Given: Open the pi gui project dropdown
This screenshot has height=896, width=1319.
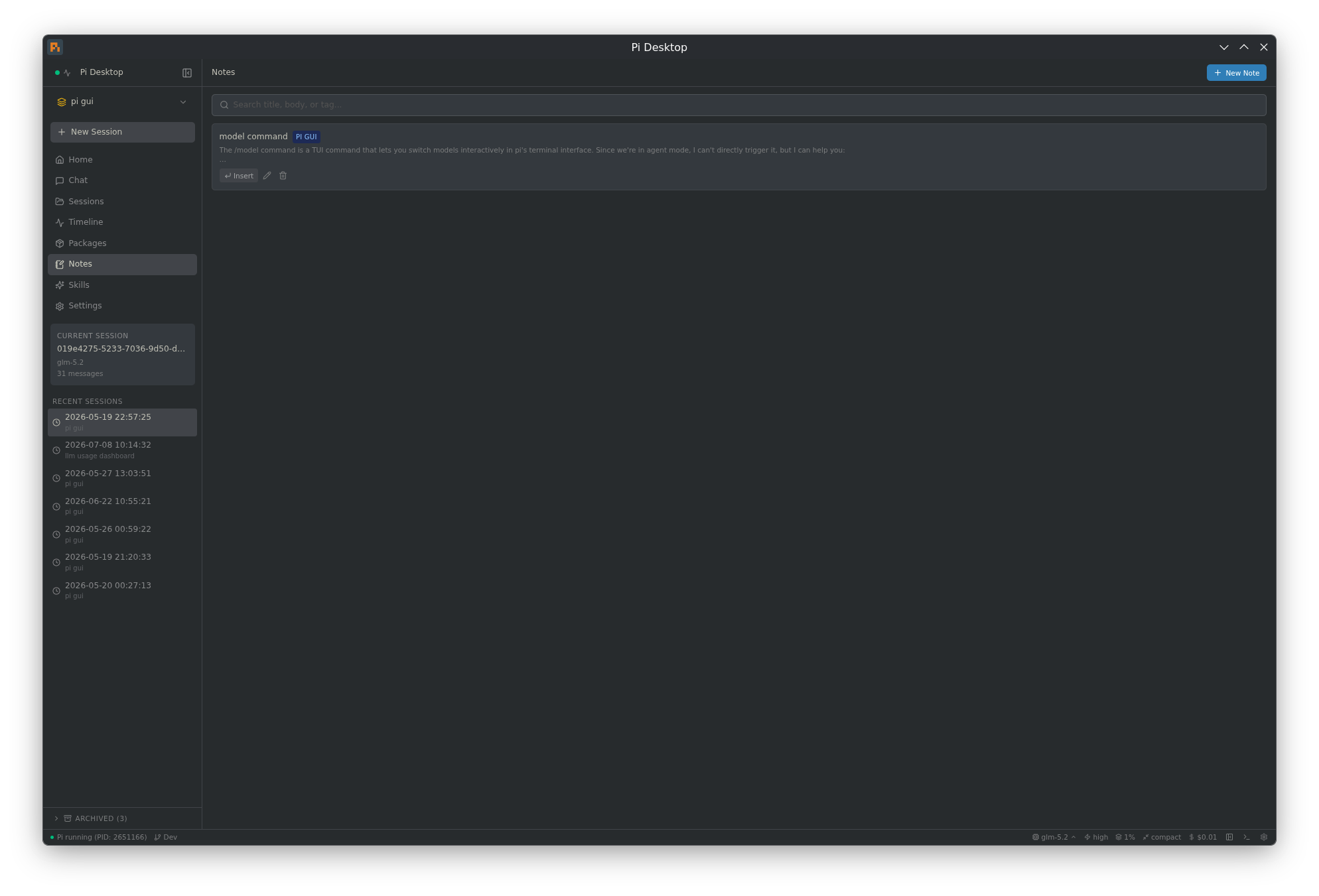Looking at the screenshot, I should point(122,102).
